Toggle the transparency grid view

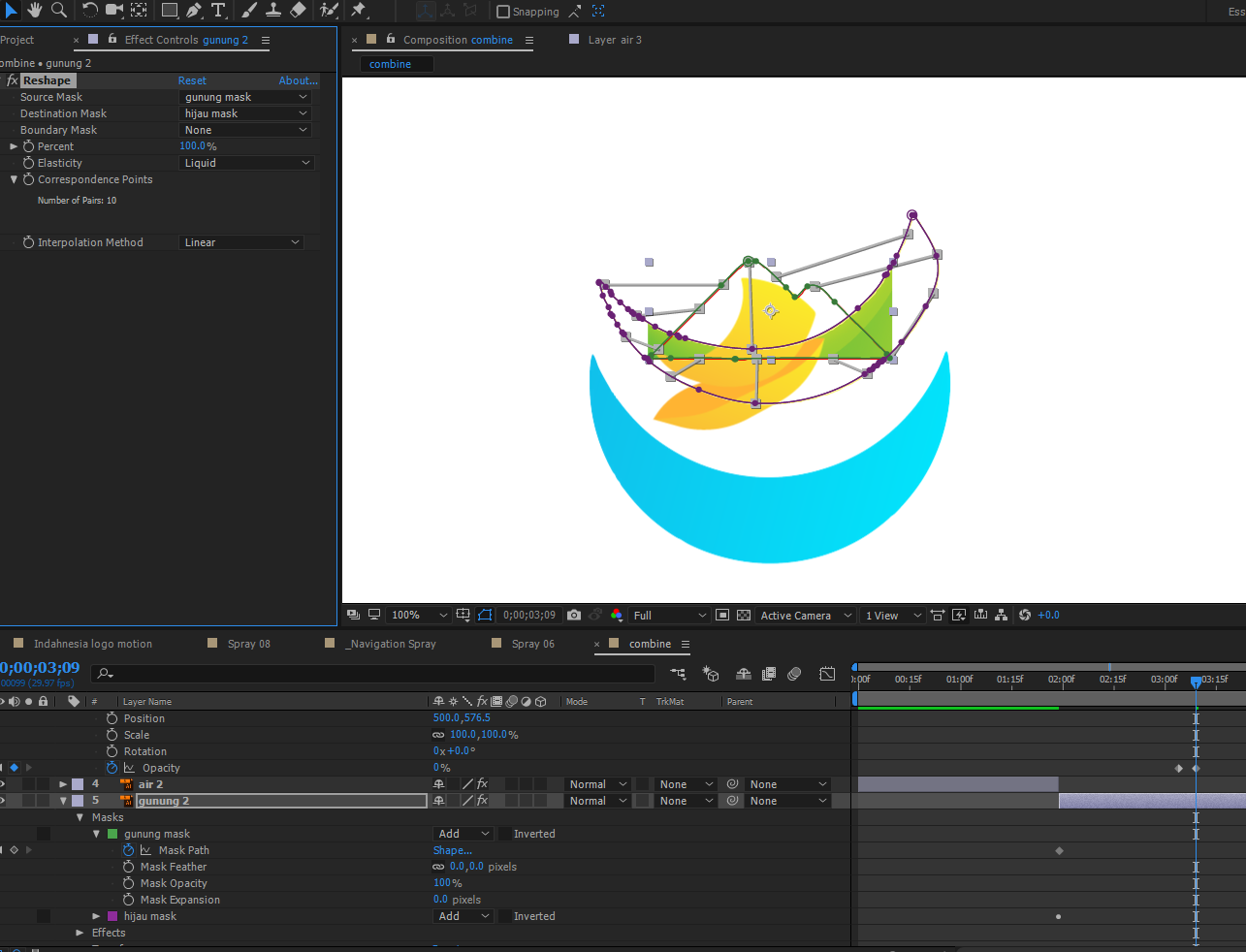743,615
